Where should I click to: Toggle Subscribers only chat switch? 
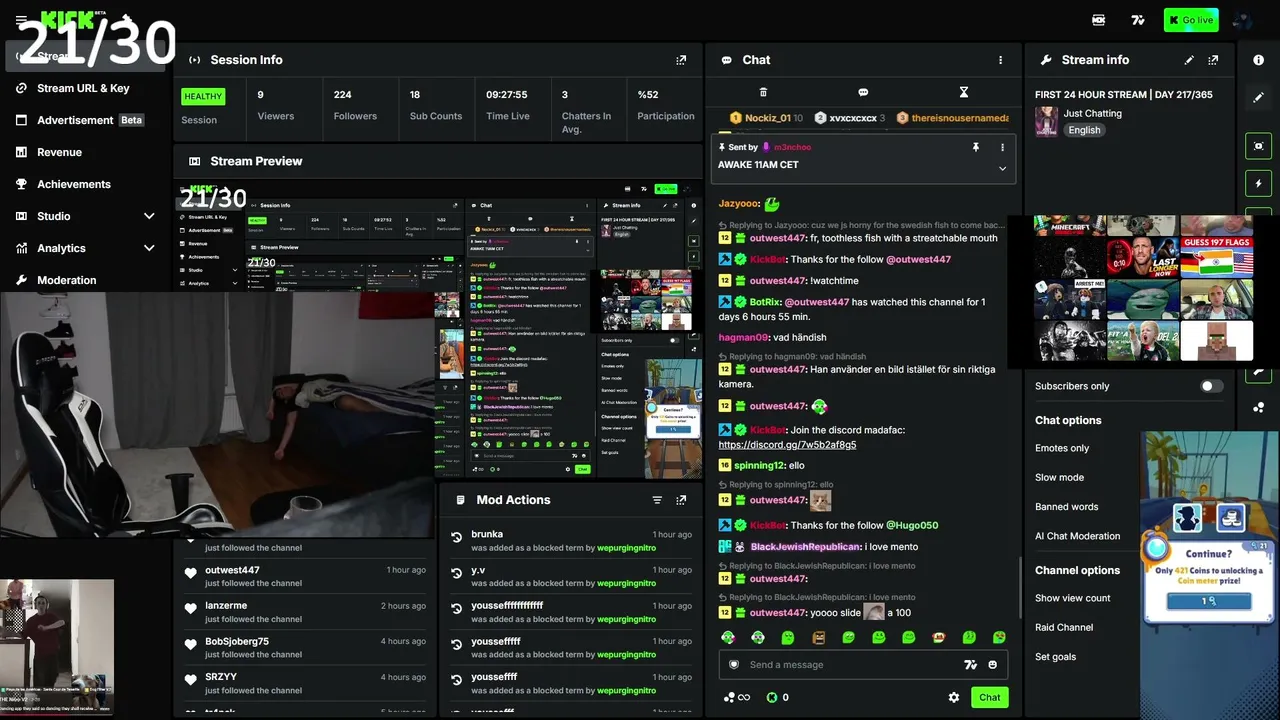click(1212, 386)
